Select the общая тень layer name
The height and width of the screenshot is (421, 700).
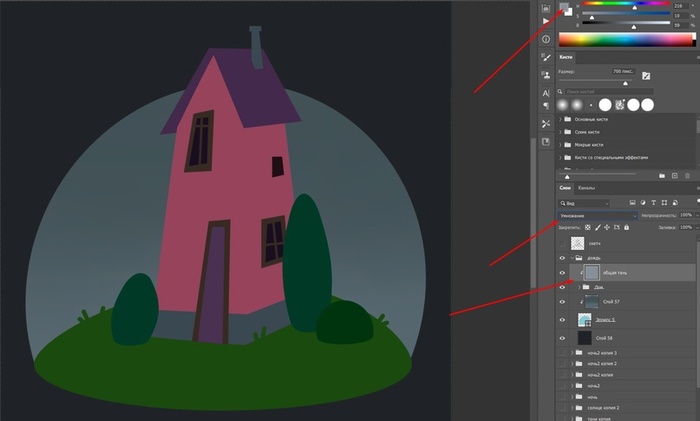click(x=615, y=273)
